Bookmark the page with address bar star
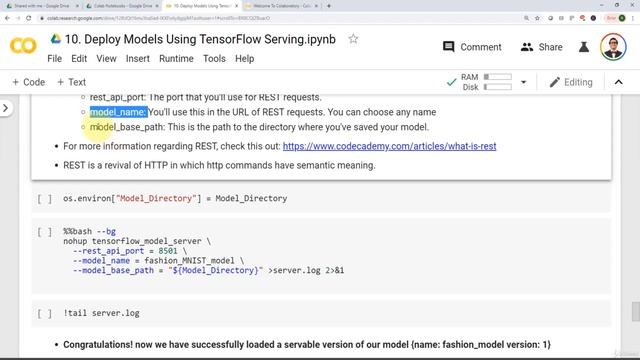The image size is (640, 360). (537, 18)
